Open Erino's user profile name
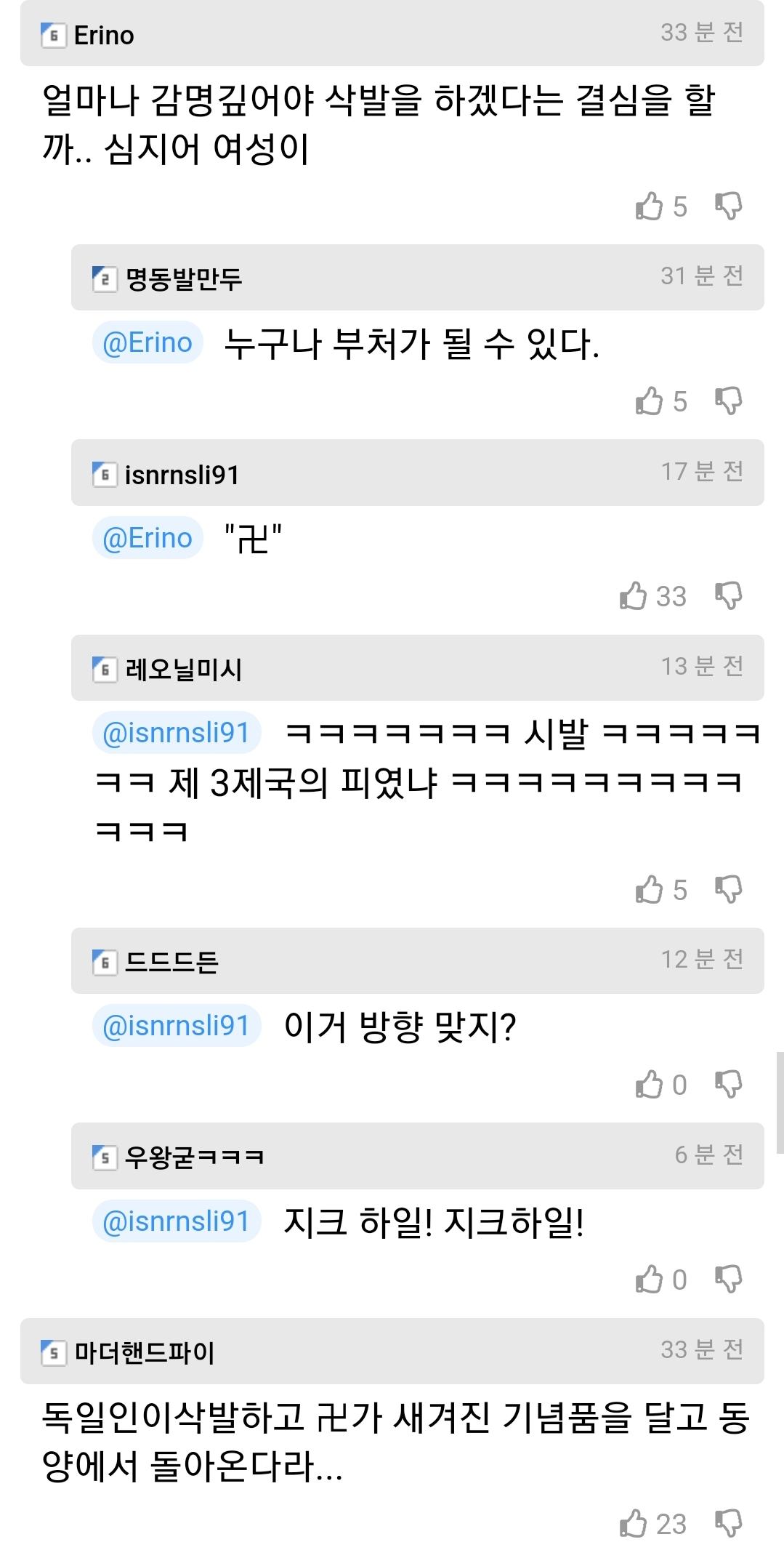 pyautogui.click(x=104, y=35)
